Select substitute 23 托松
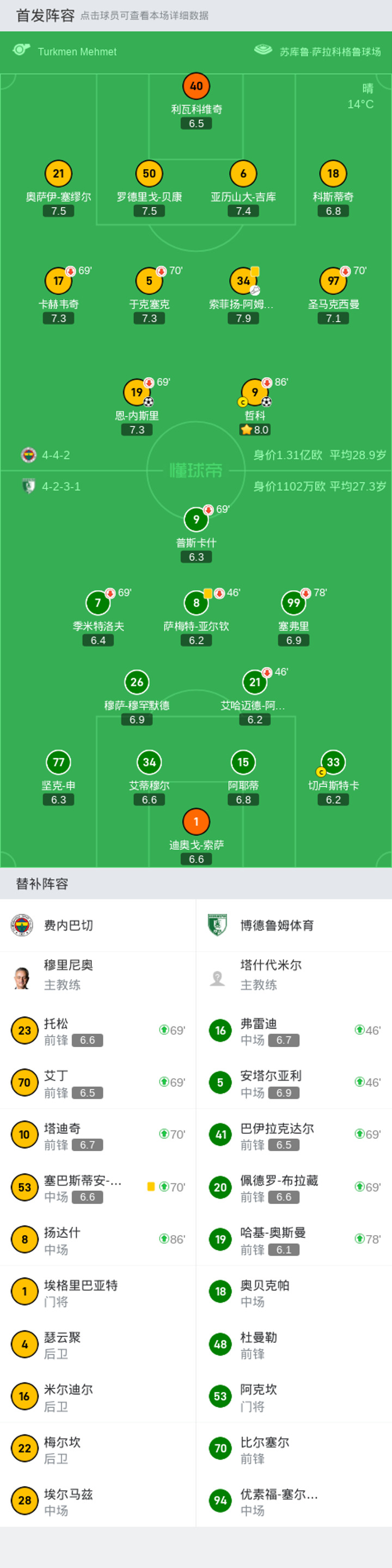The width and height of the screenshot is (392, 1568). click(98, 1030)
